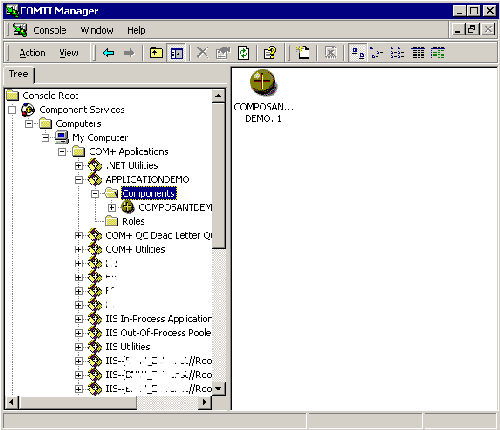The image size is (500, 430).
Task: Switch to Small Icons view
Action: click(x=377, y=53)
